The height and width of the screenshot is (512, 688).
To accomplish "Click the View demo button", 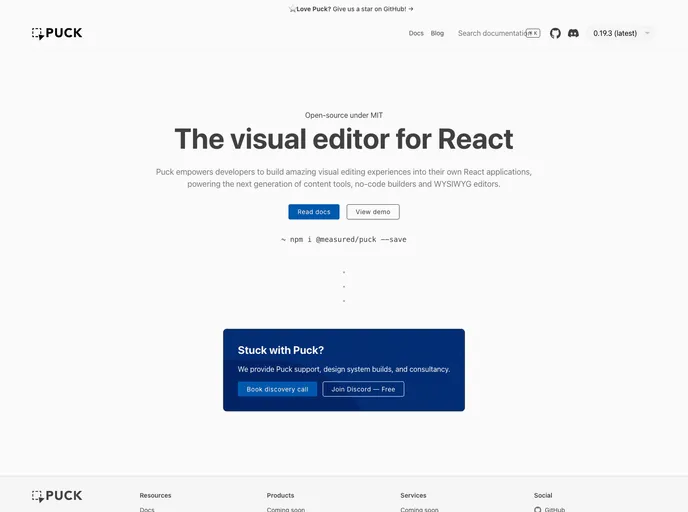I will (373, 212).
